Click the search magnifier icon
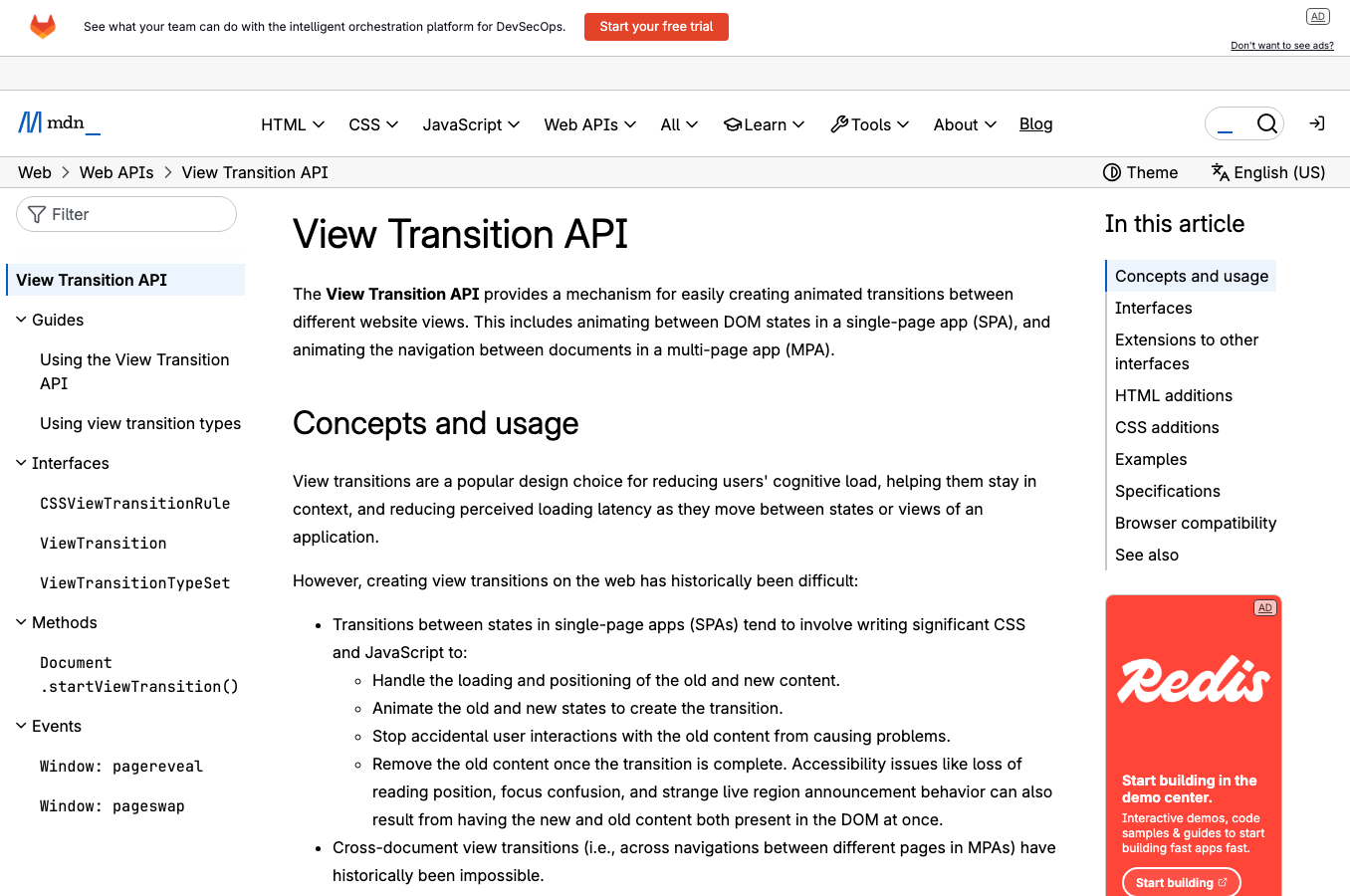The width and height of the screenshot is (1350, 896). pos(1266,123)
